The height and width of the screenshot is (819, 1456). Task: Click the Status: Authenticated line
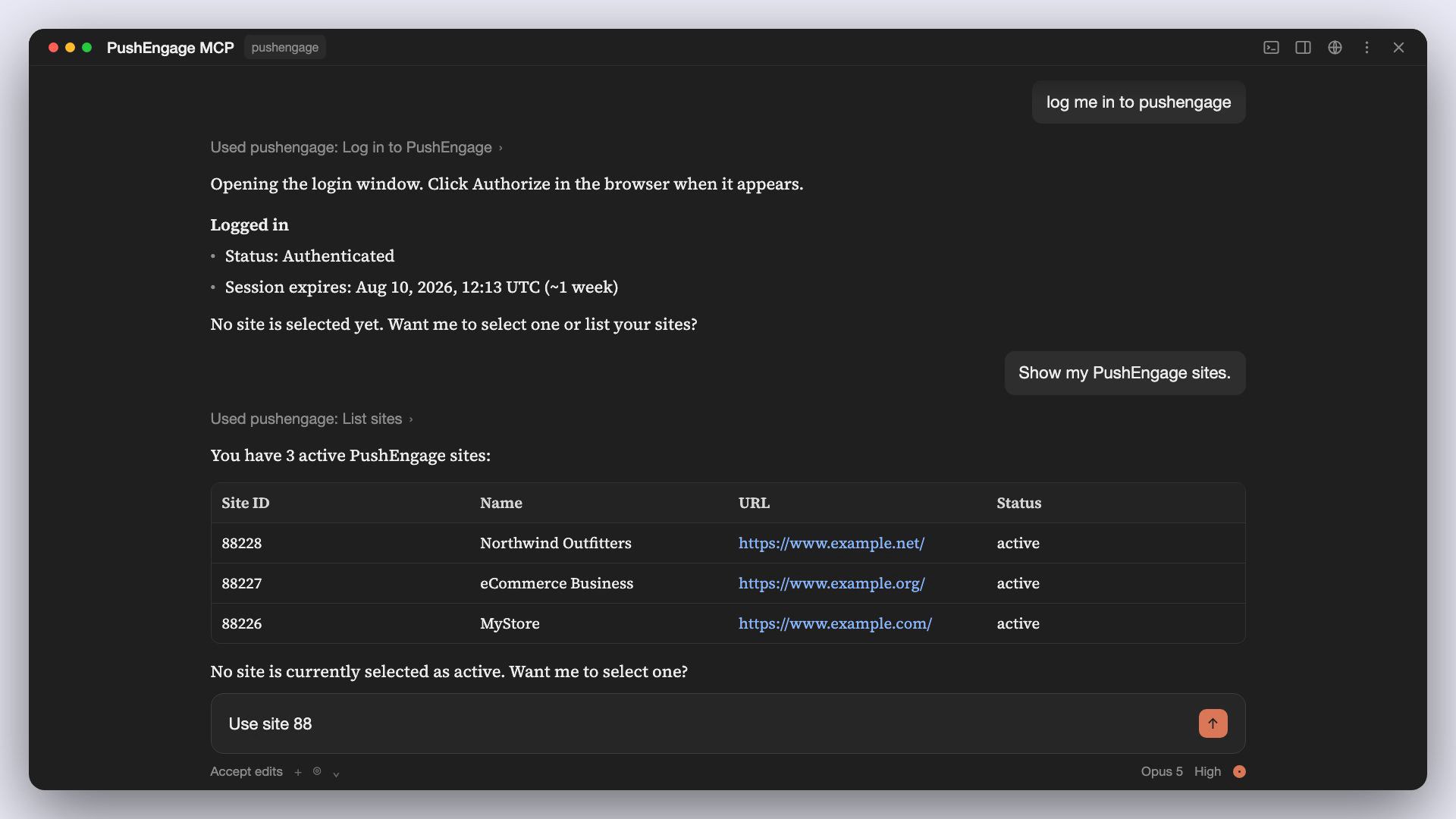309,256
